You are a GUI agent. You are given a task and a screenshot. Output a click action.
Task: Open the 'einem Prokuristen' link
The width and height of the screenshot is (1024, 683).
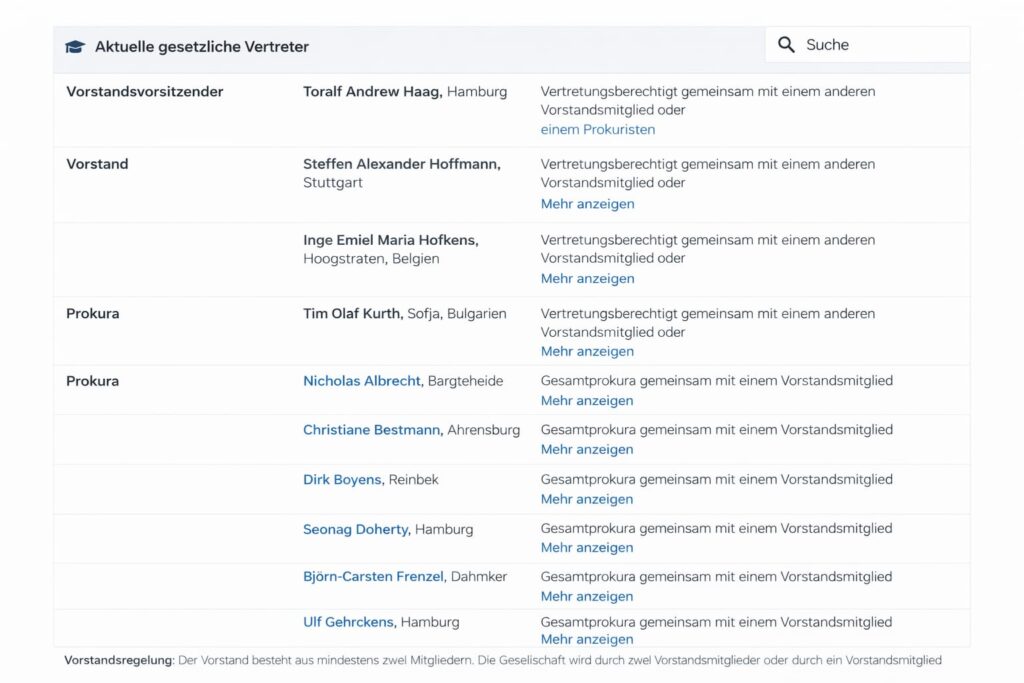click(x=598, y=129)
